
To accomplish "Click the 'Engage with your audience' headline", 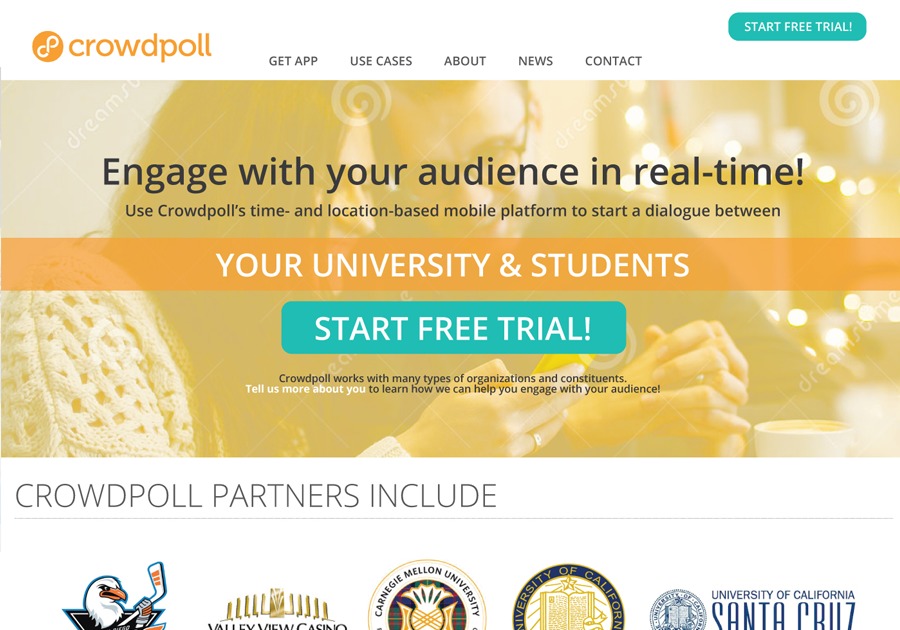I will pos(453,172).
